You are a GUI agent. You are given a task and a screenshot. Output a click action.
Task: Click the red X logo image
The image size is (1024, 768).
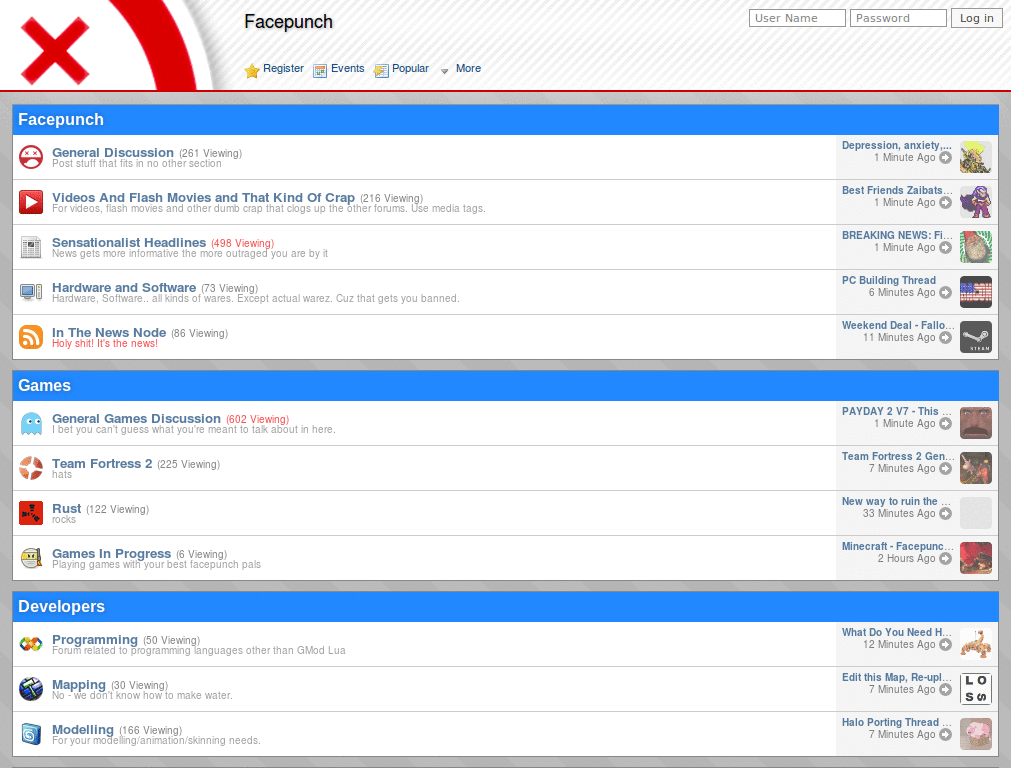[55, 51]
